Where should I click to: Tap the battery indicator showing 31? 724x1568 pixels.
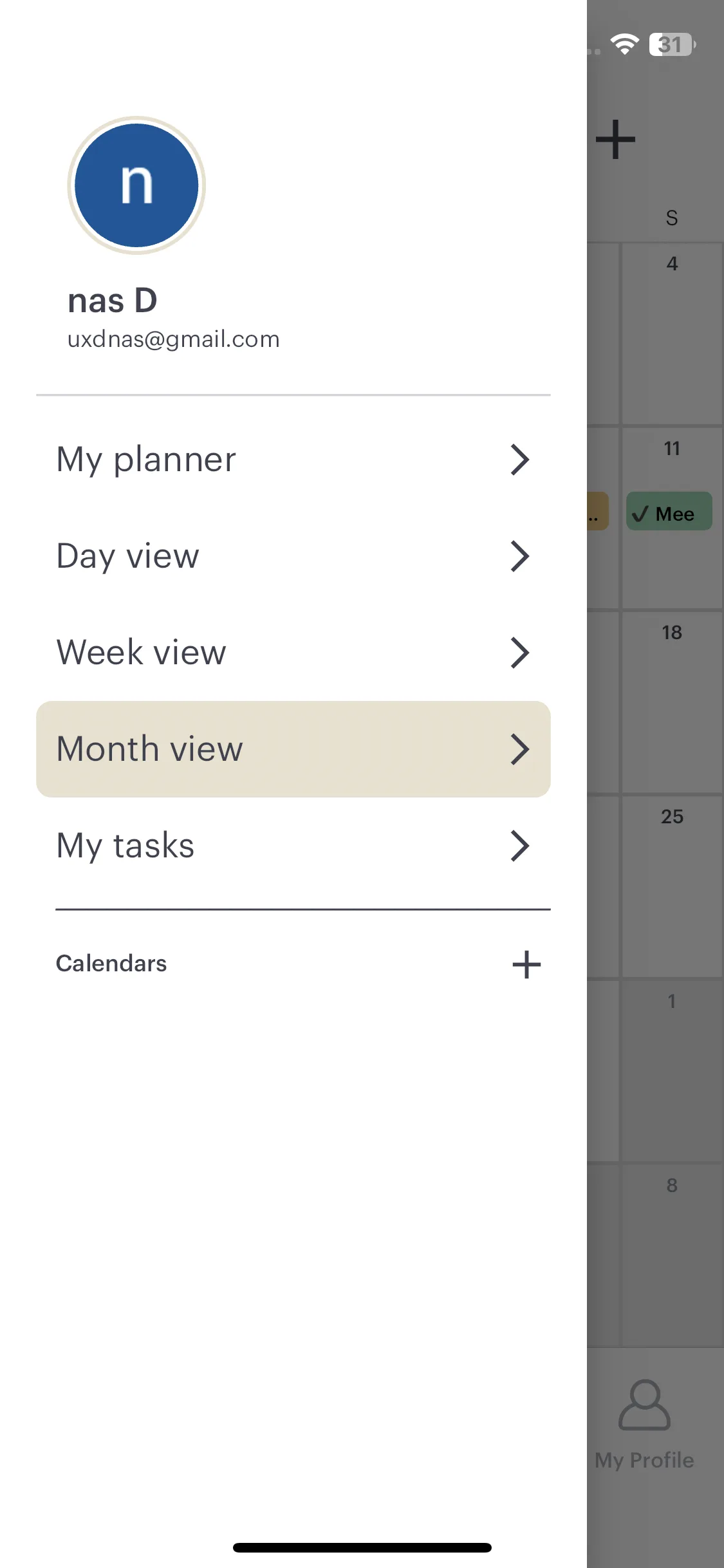coord(673,44)
